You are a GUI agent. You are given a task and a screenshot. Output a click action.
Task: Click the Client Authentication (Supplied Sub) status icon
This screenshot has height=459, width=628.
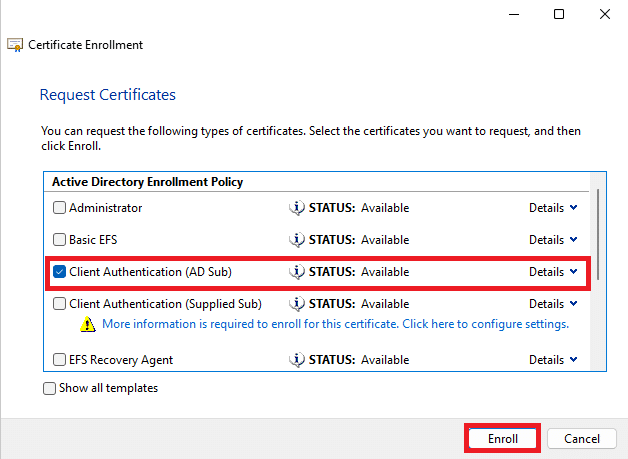pyautogui.click(x=296, y=304)
